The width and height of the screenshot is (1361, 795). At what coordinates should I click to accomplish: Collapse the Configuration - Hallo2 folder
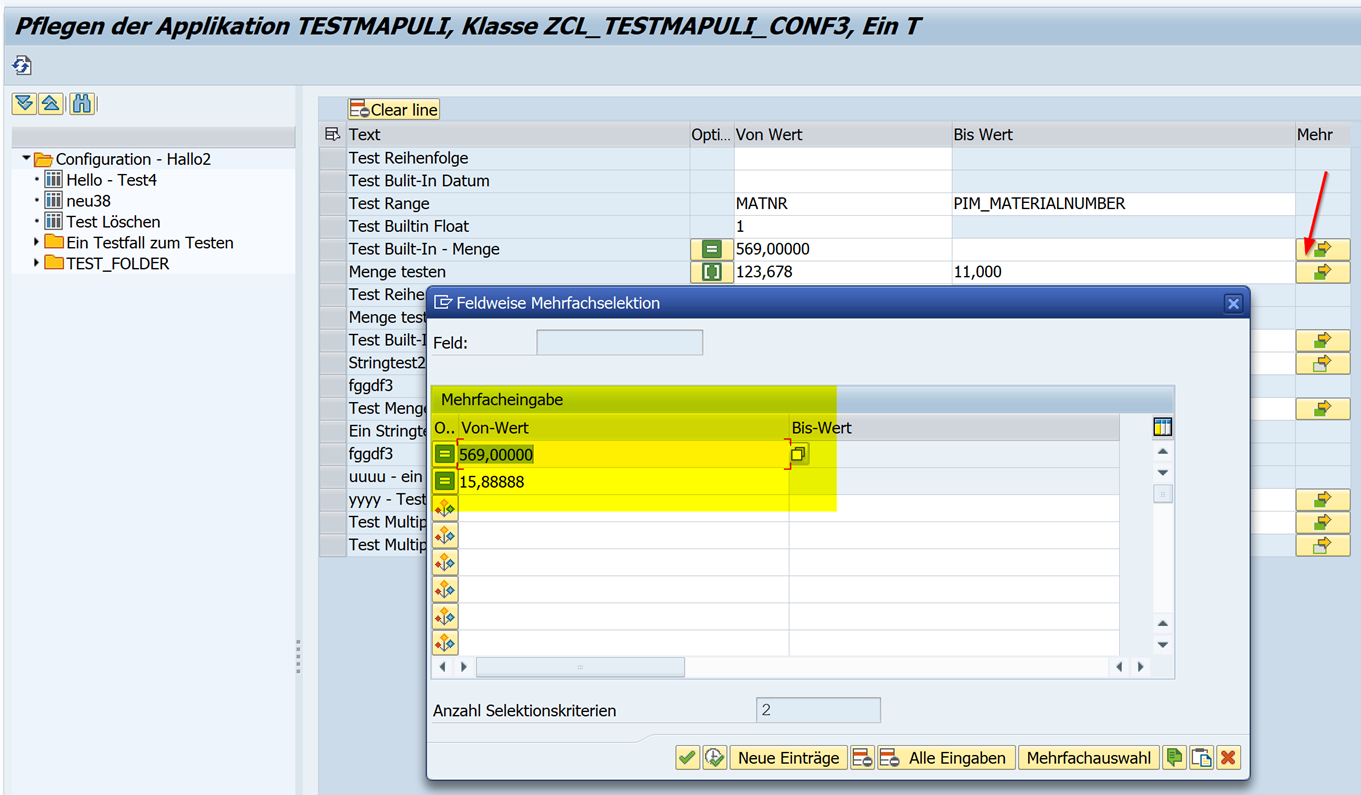(x=27, y=159)
